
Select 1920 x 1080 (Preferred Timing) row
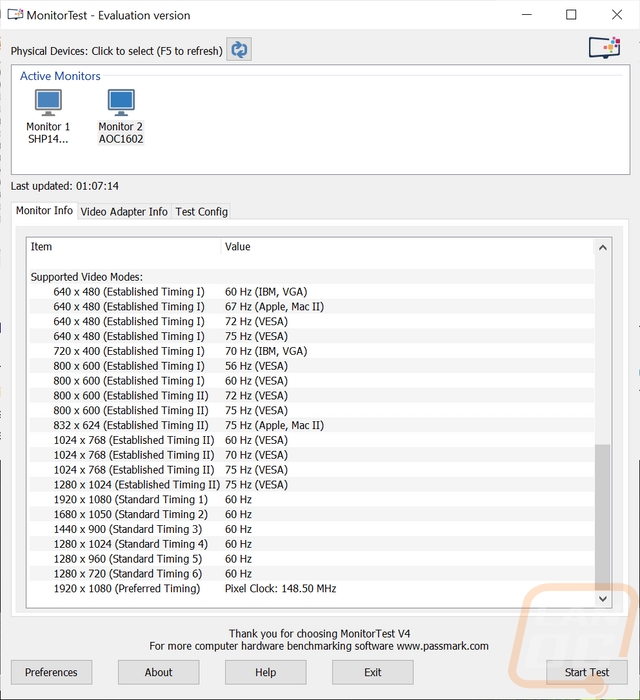pyautogui.click(x=312, y=588)
